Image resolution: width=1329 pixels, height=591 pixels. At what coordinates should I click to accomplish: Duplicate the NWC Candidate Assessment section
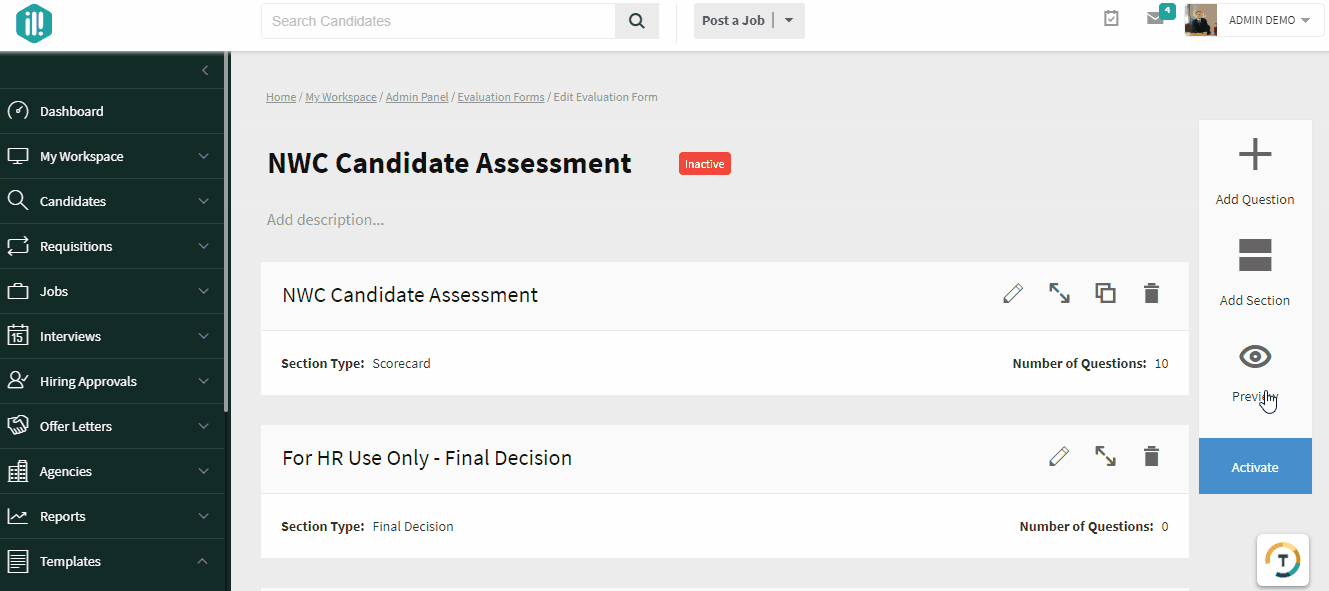click(1105, 293)
